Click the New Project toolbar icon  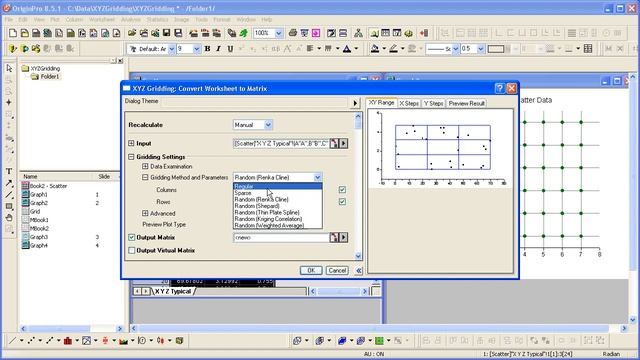pyautogui.click(x=13, y=33)
